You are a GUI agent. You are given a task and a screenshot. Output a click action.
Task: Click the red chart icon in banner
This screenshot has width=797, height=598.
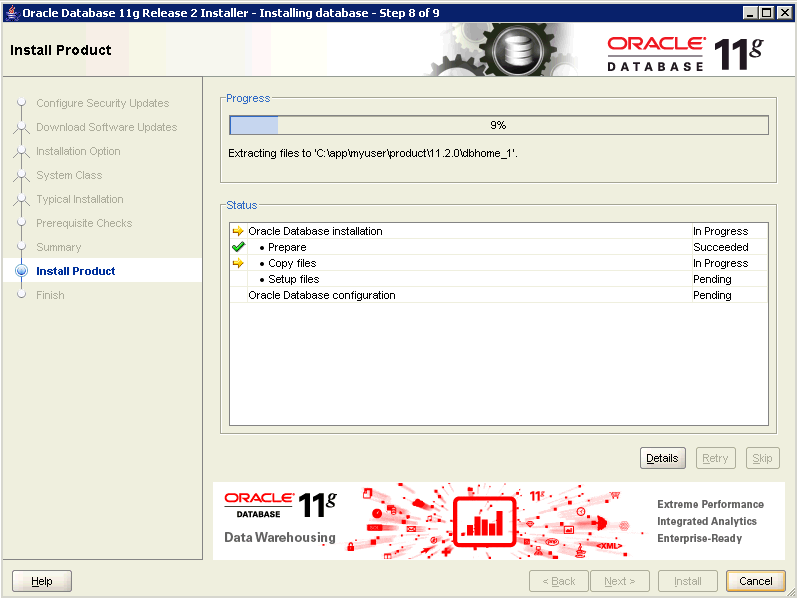click(484, 521)
